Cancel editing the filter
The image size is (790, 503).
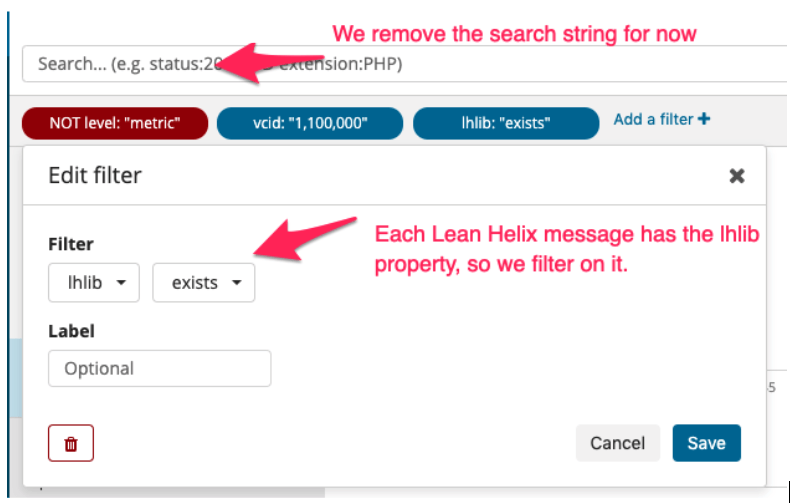[x=618, y=443]
